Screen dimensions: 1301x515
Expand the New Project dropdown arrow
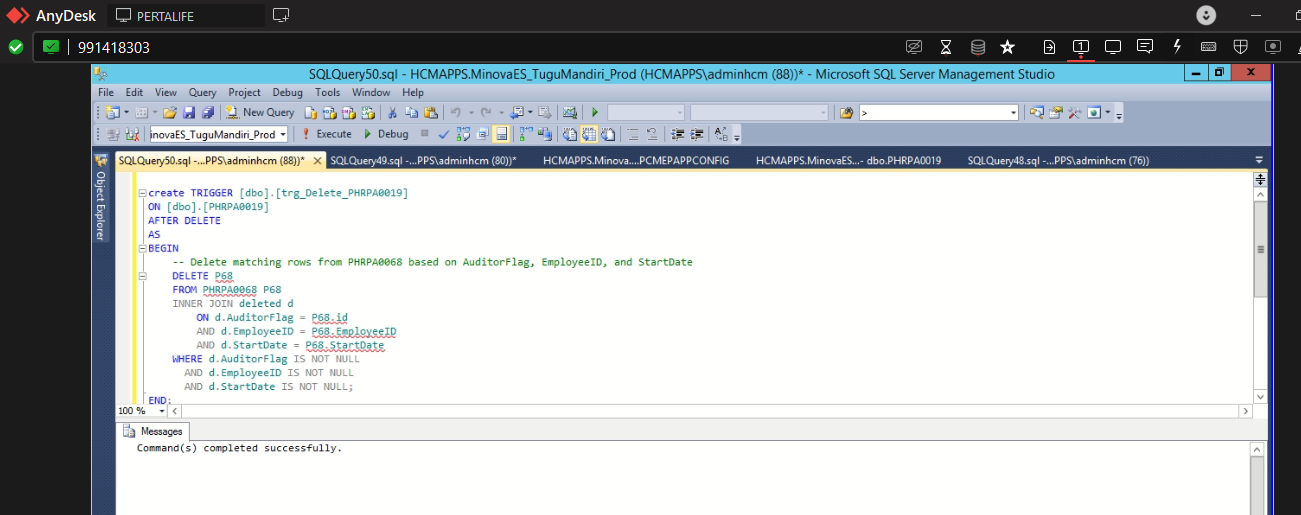[x=126, y=112]
